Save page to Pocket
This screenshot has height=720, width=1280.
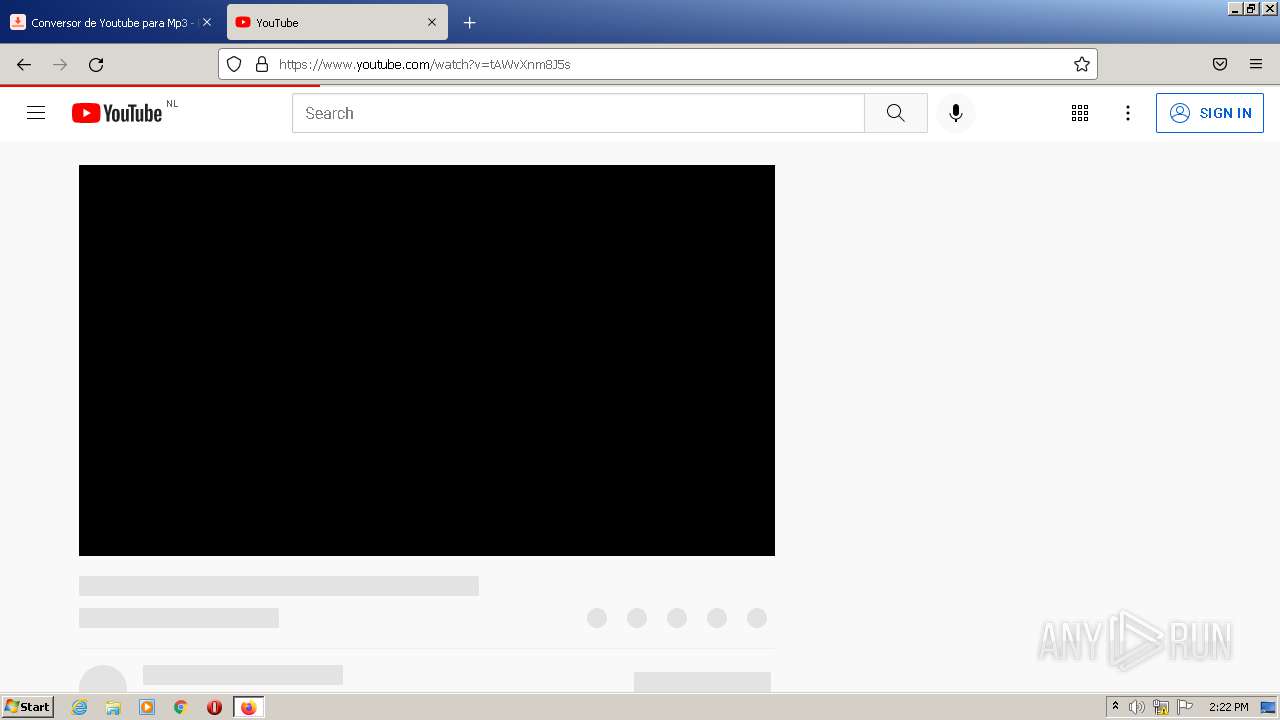[1220, 64]
